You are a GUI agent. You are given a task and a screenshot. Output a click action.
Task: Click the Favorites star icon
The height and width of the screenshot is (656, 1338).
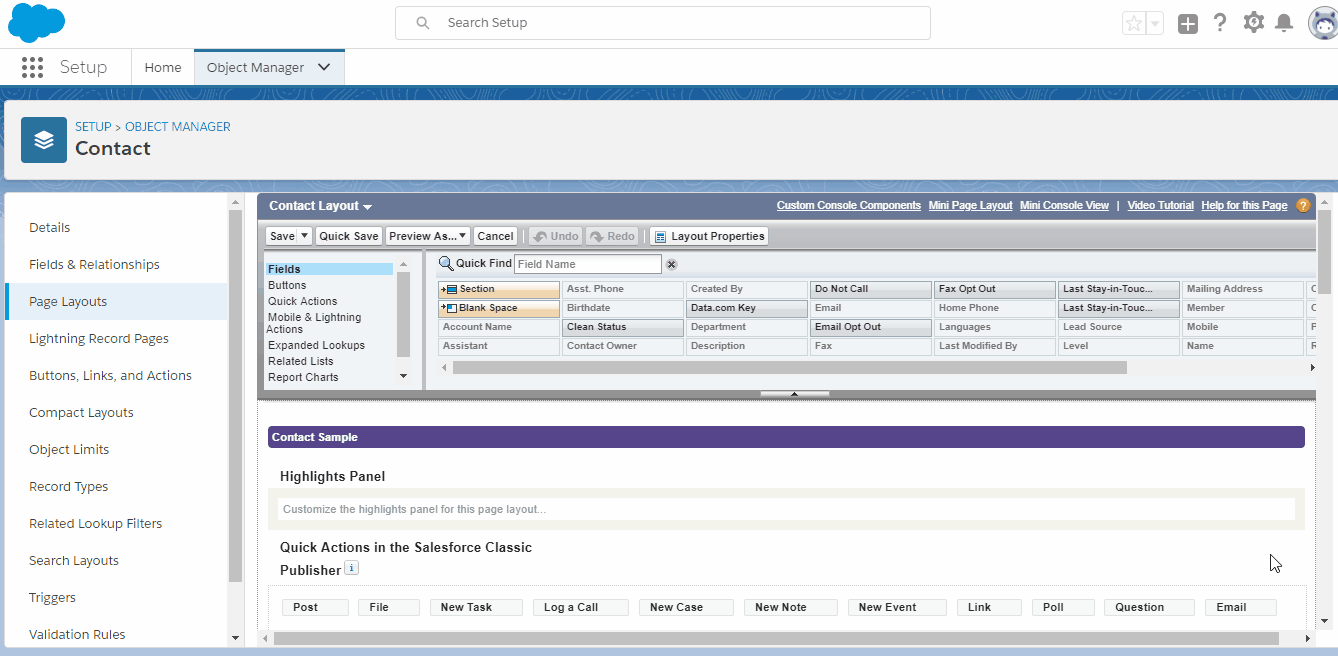pyautogui.click(x=1133, y=23)
